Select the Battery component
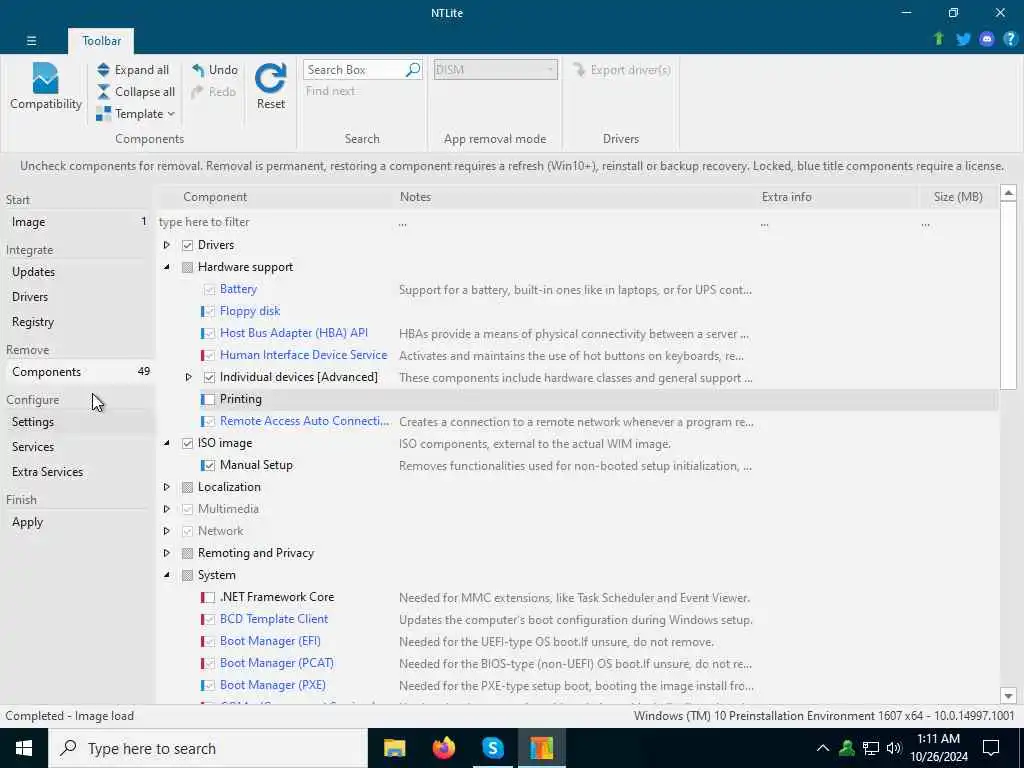The height and width of the screenshot is (768, 1024). coord(238,289)
